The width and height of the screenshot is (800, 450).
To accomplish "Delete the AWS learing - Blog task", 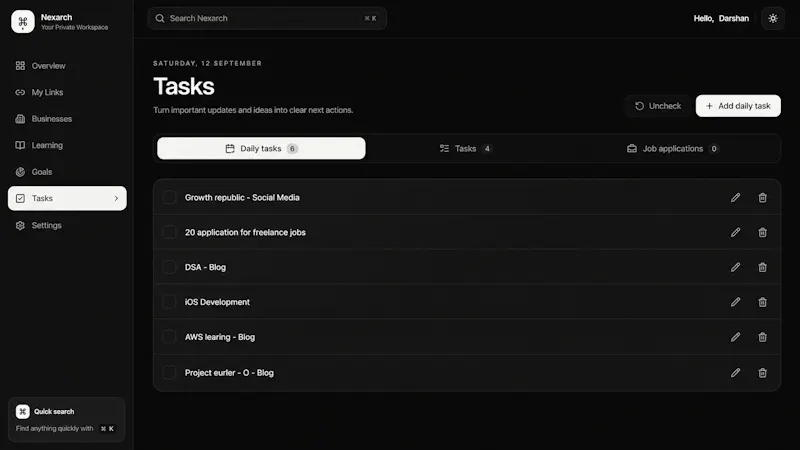I will tap(762, 337).
